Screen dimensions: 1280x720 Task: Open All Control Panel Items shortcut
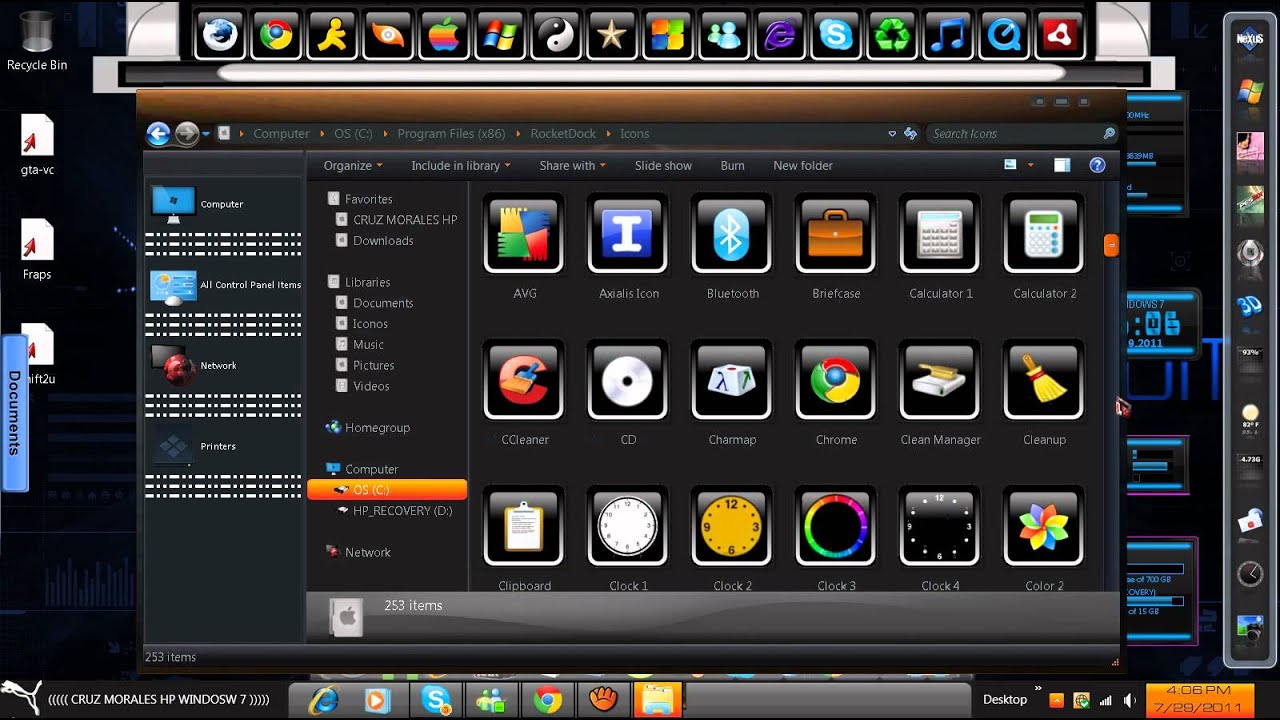click(x=226, y=285)
